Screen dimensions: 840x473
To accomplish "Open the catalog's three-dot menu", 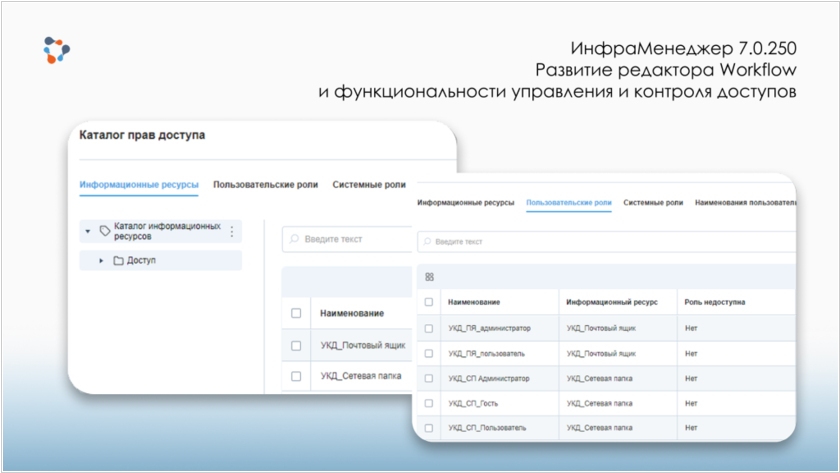I will pyautogui.click(x=232, y=231).
